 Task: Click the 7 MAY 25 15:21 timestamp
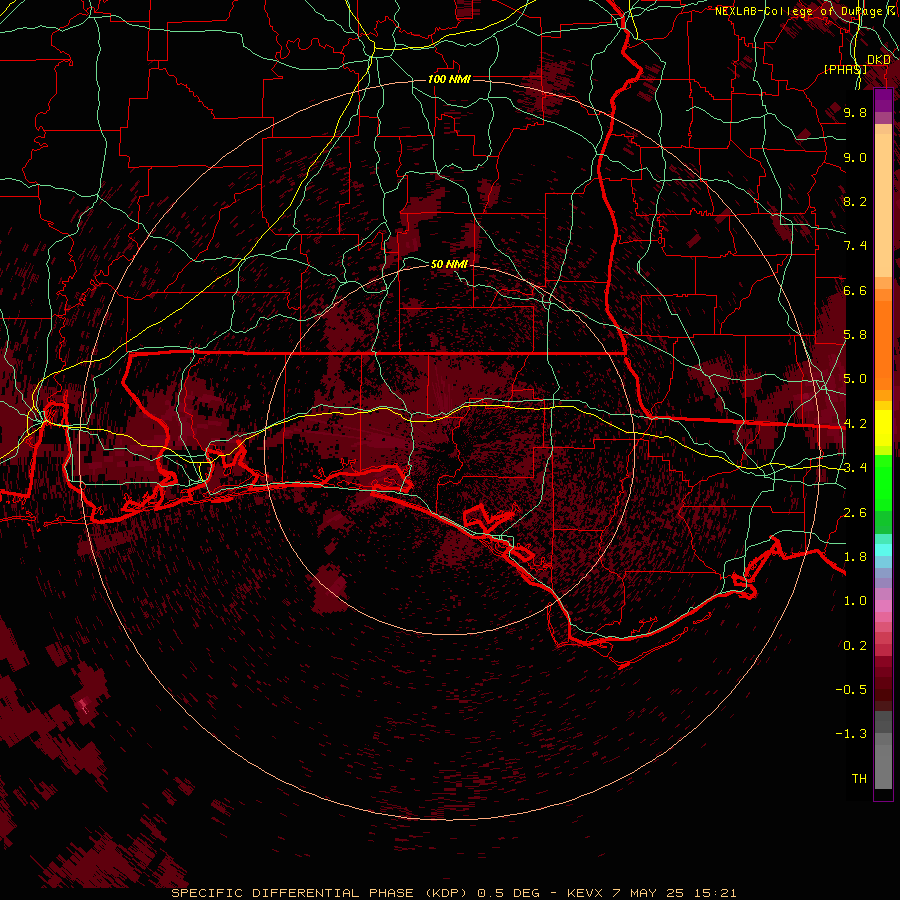tap(674, 893)
